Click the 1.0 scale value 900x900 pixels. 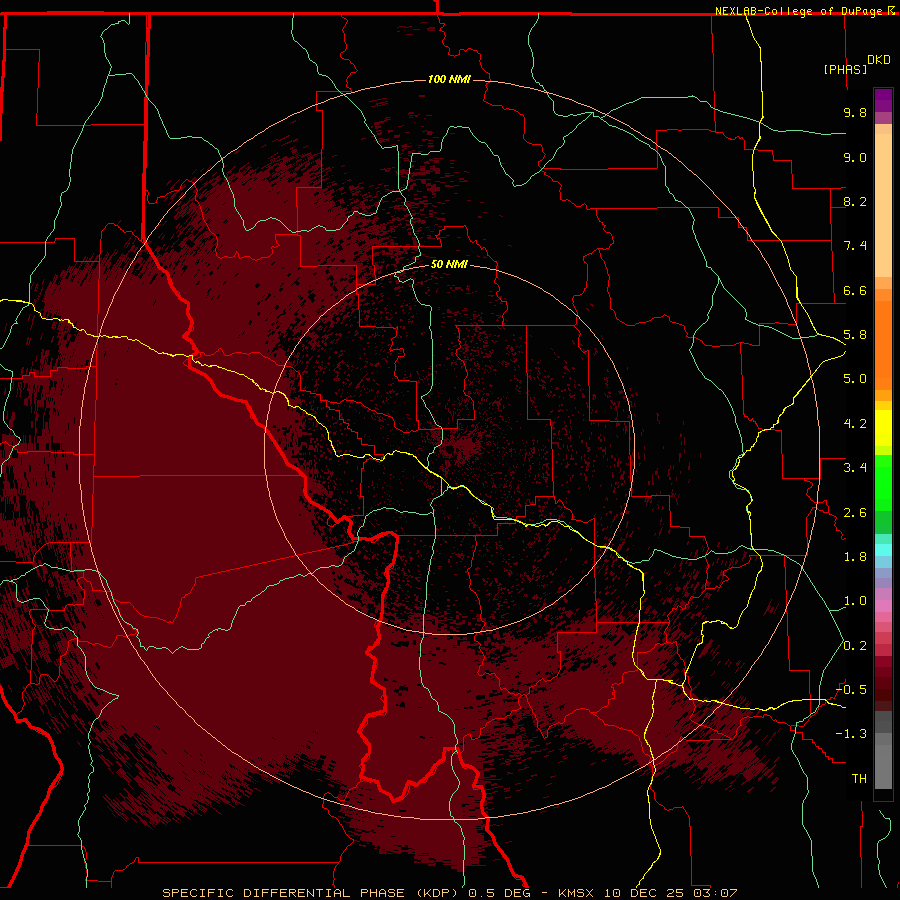855,601
